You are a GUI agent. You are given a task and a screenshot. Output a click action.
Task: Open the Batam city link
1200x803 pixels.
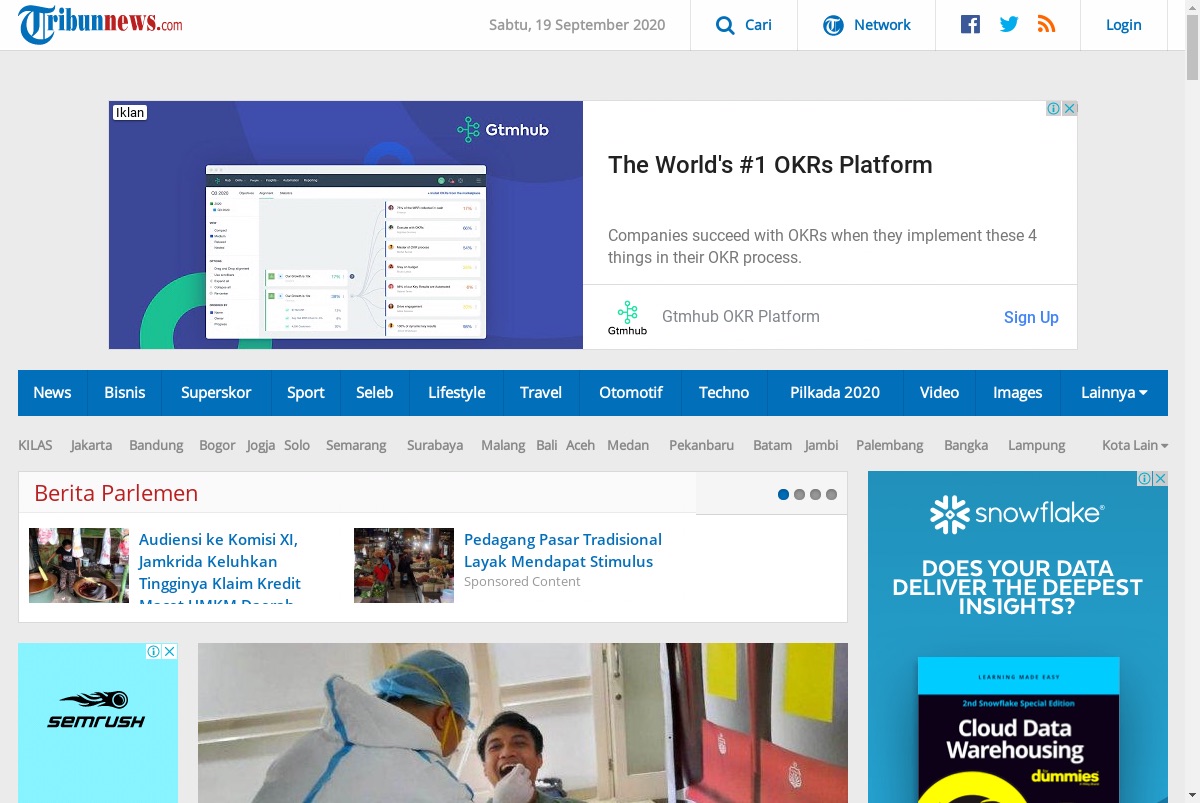773,445
